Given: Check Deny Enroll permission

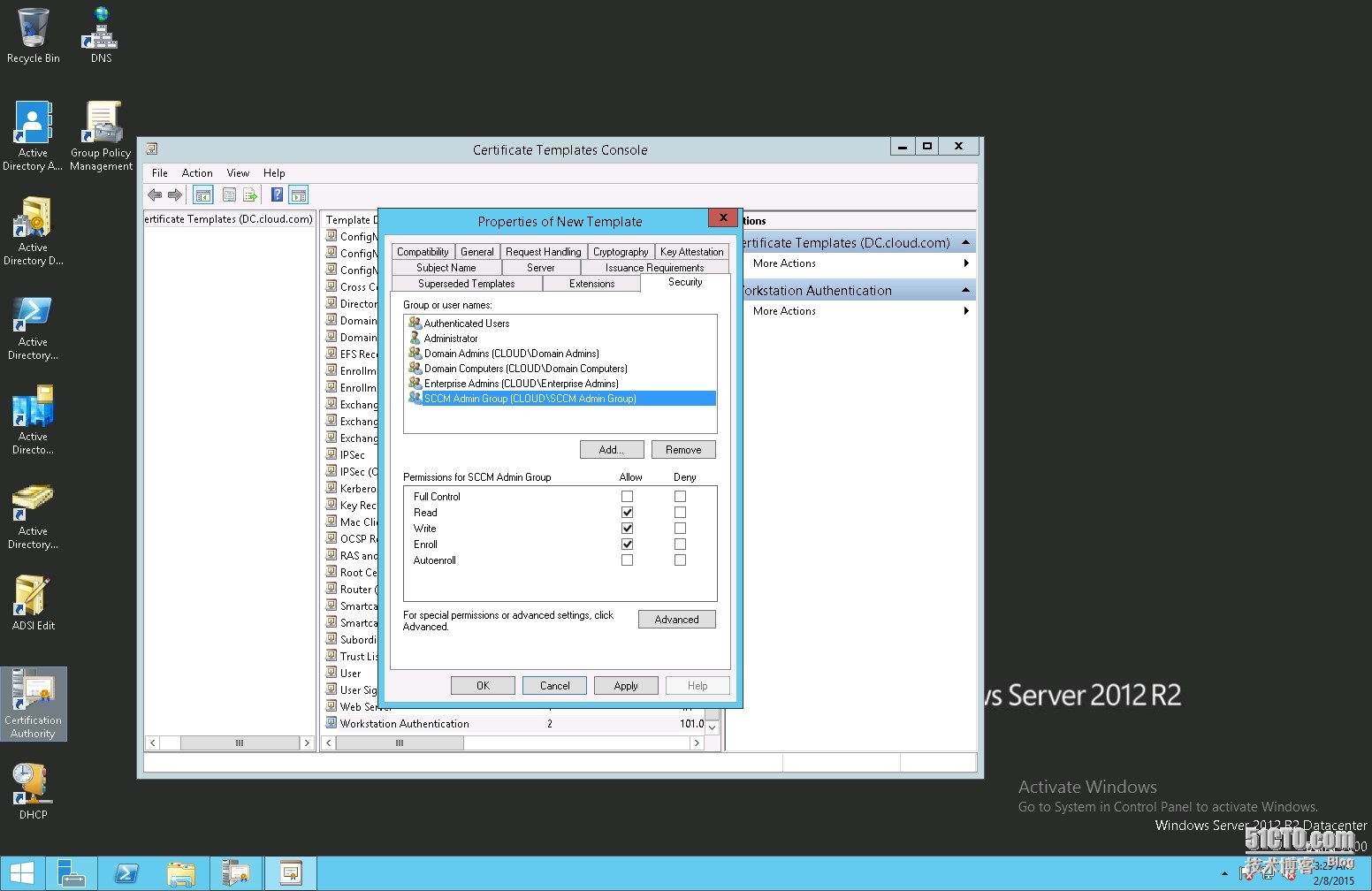Looking at the screenshot, I should [x=681, y=544].
